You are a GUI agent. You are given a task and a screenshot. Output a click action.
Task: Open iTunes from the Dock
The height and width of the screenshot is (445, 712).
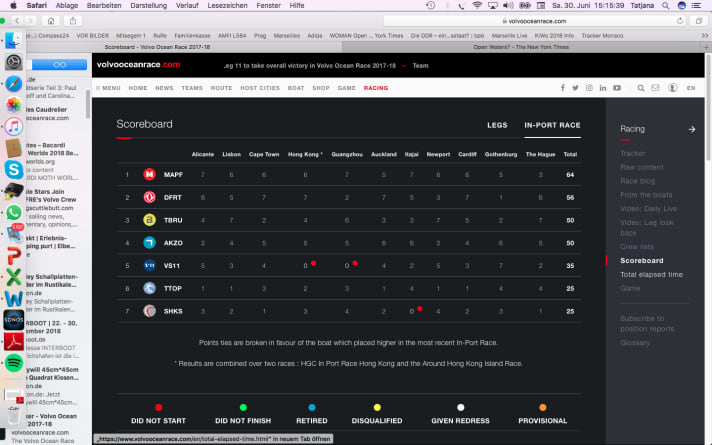[x=14, y=126]
